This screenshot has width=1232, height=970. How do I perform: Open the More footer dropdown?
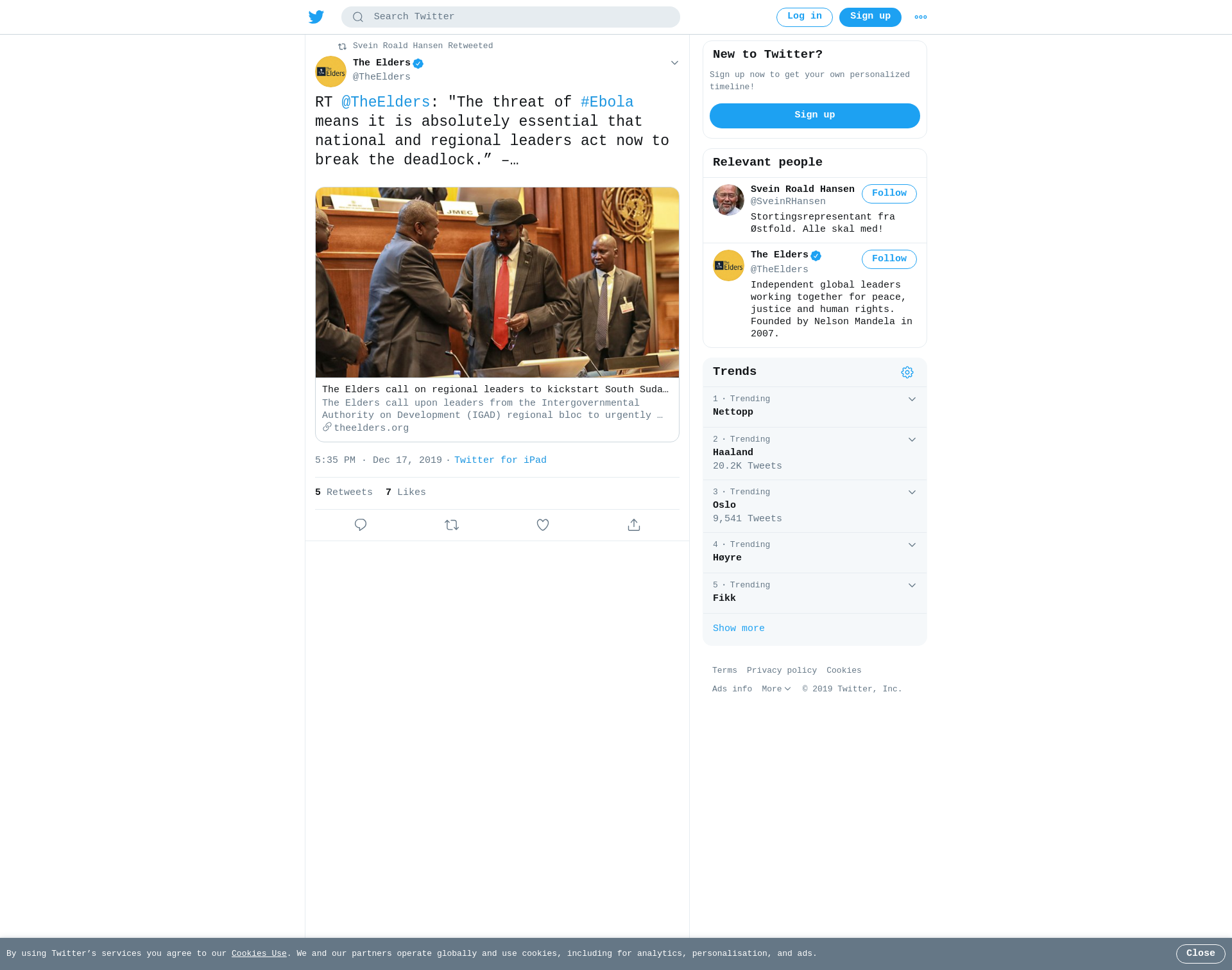(x=776, y=689)
